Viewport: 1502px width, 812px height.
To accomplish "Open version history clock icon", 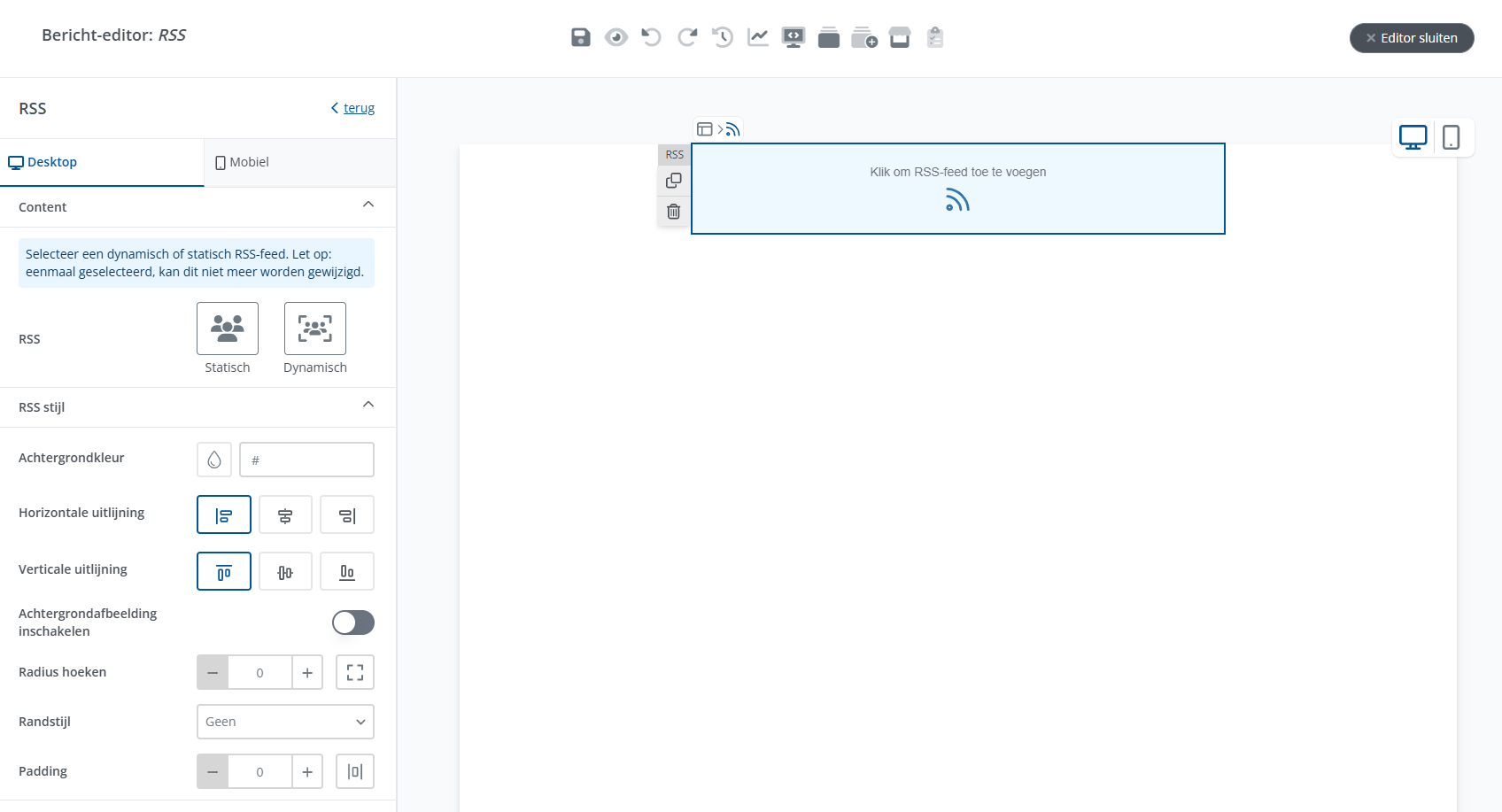I will (723, 37).
